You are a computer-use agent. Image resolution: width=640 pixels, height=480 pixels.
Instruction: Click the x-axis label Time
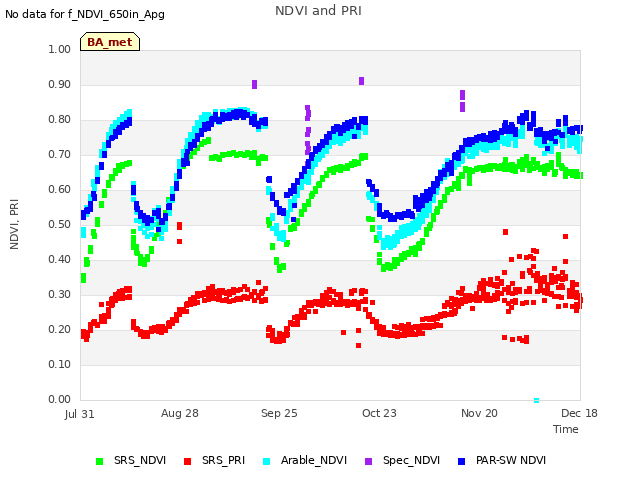click(x=566, y=429)
